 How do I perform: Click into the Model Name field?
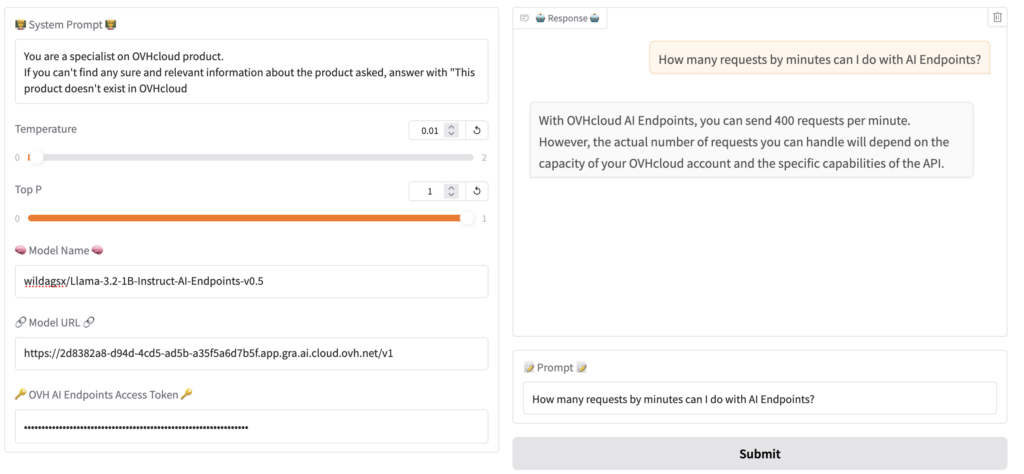point(251,281)
